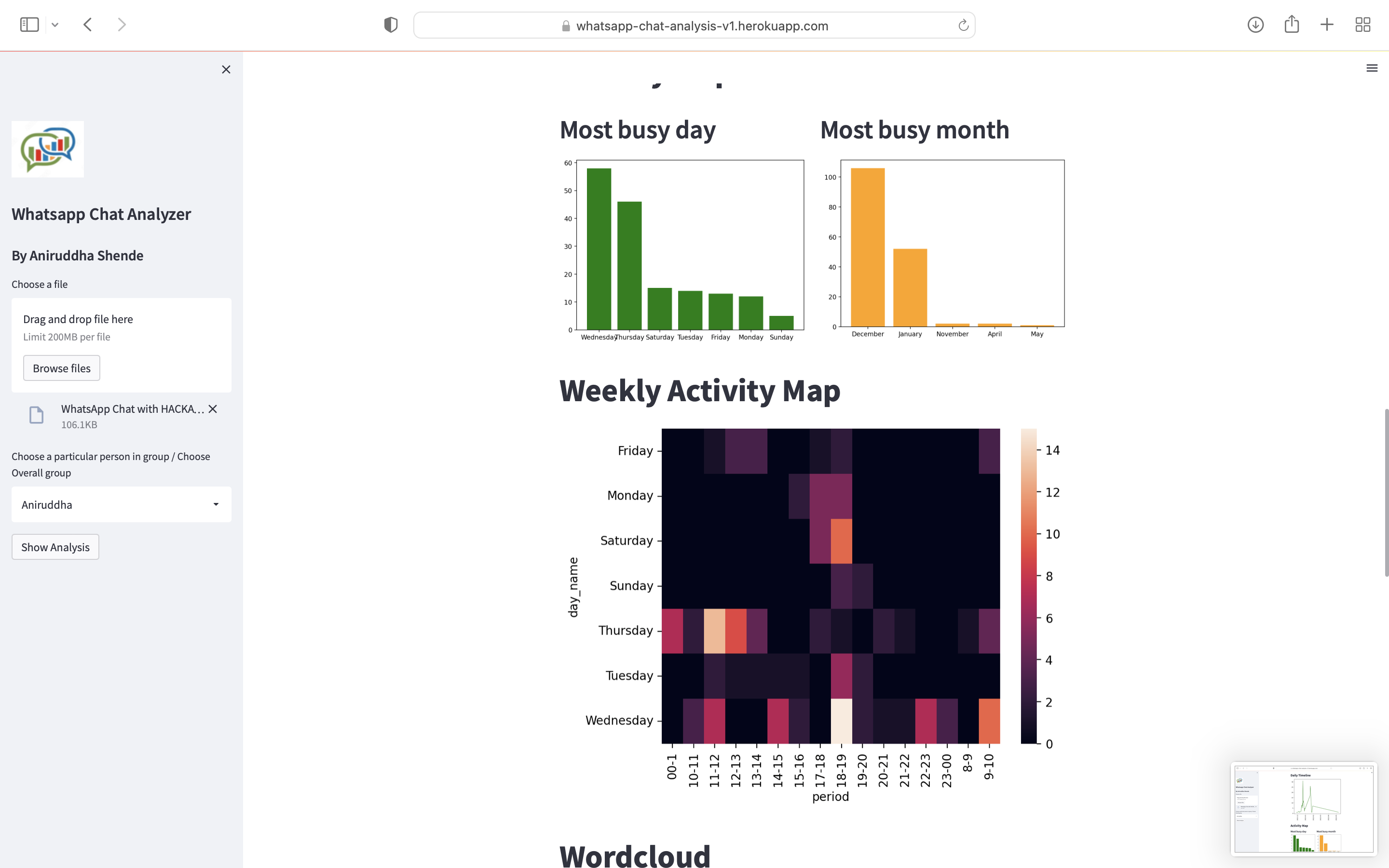Expand the sidebar tab chevron
Image resolution: width=1389 pixels, height=868 pixels.
pos(55,24)
